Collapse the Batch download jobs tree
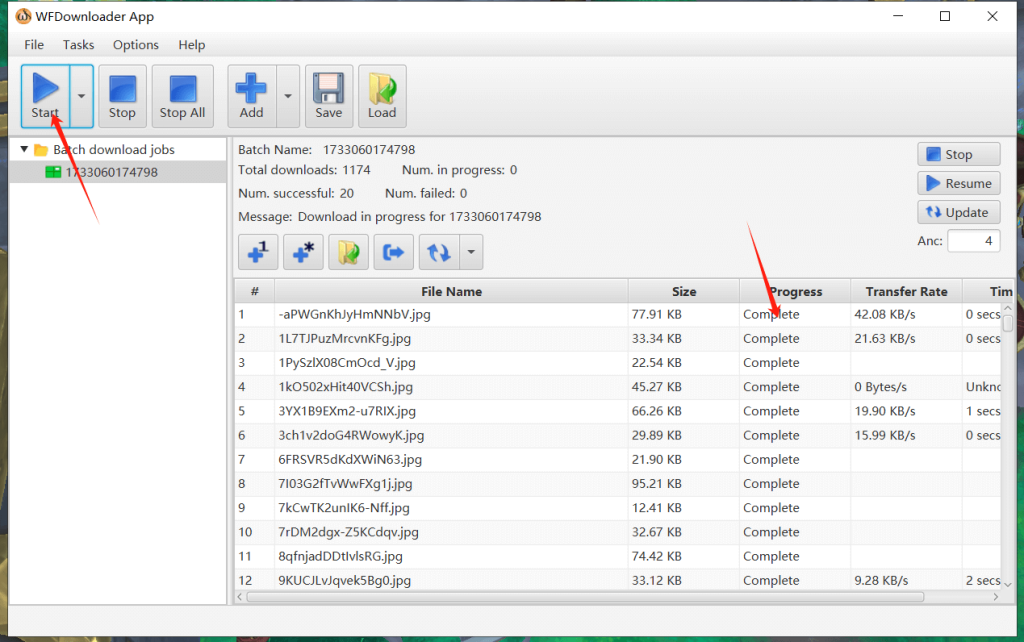Viewport: 1024px width, 642px height. 25,150
